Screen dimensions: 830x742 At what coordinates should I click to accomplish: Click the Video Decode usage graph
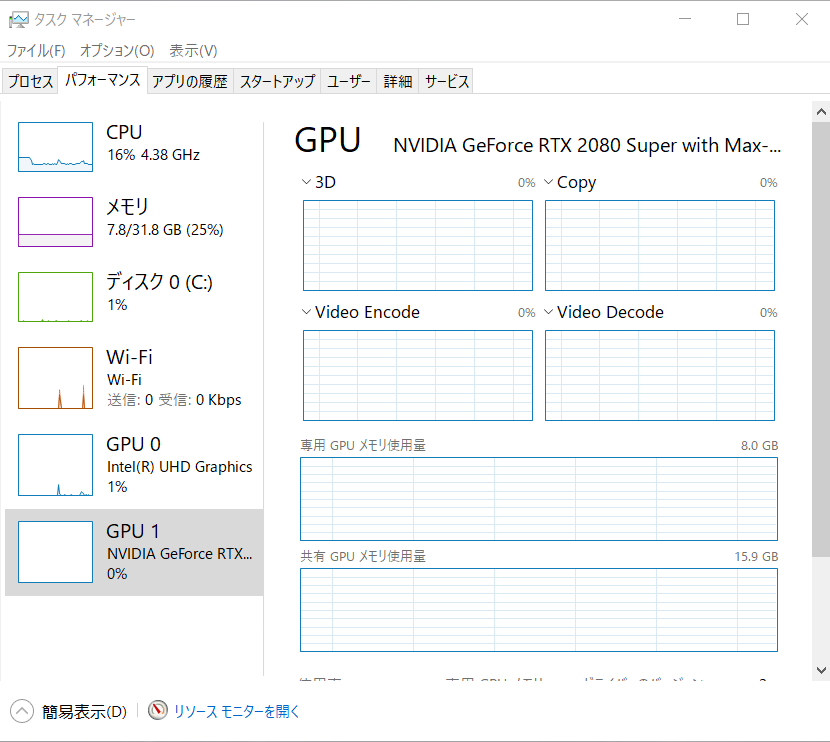660,376
